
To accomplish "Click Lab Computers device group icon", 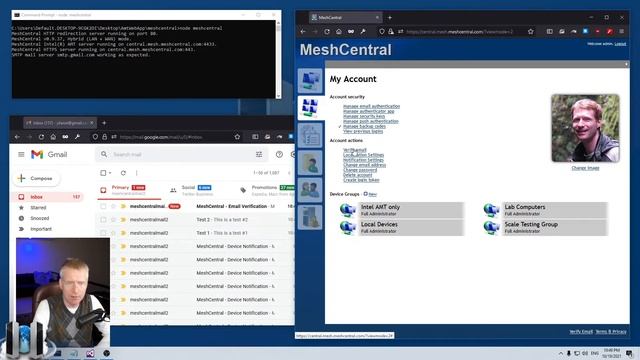I will point(491,210).
